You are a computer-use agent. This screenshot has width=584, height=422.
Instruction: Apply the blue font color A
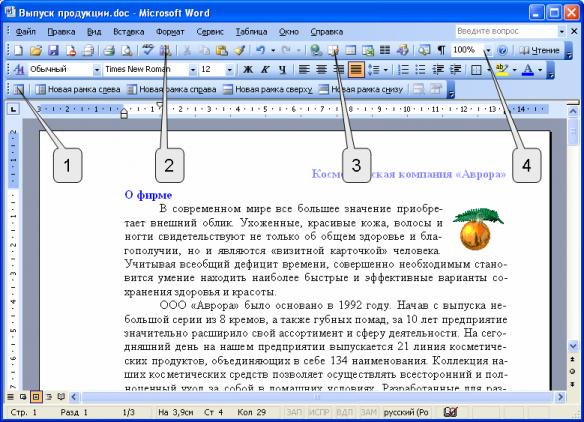point(528,69)
